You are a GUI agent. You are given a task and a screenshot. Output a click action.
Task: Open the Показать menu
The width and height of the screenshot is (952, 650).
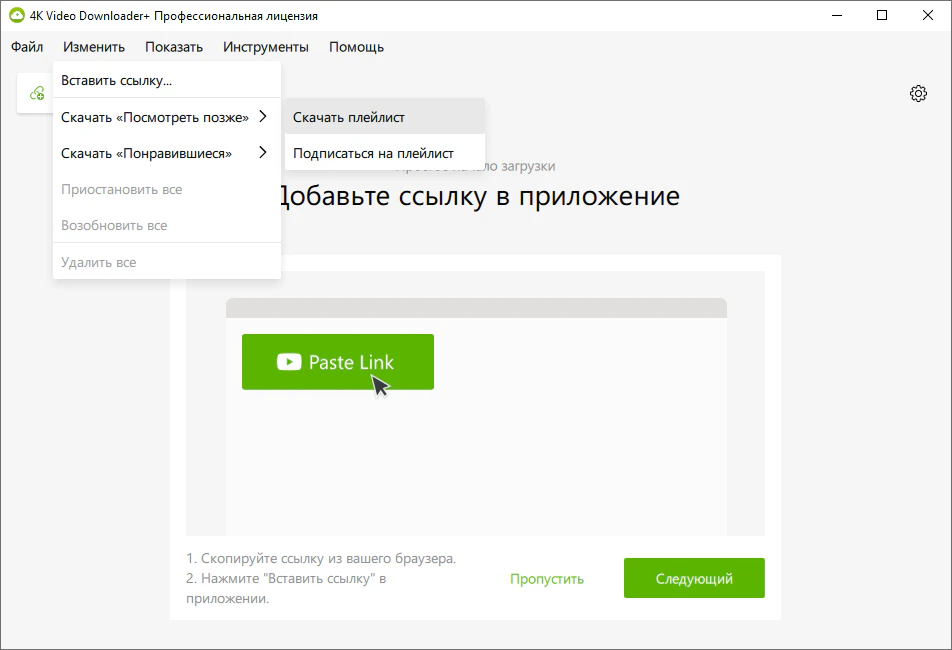174,47
